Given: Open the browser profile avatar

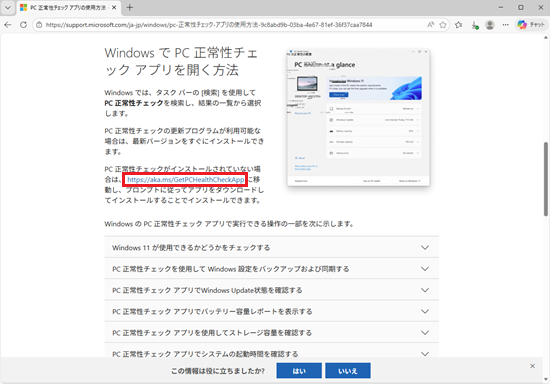Looking at the screenshot, I should [x=490, y=25].
